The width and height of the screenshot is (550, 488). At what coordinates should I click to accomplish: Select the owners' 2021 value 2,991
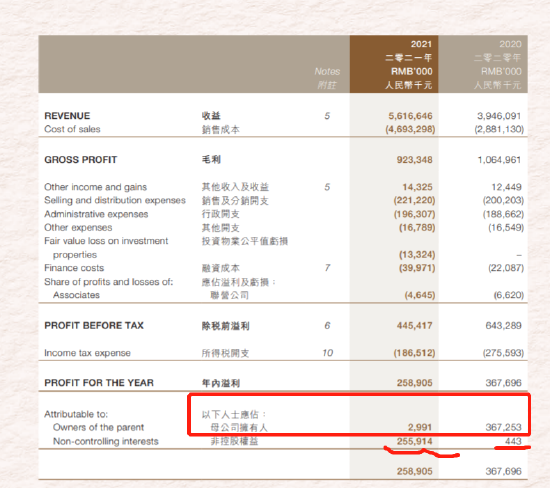[420, 427]
